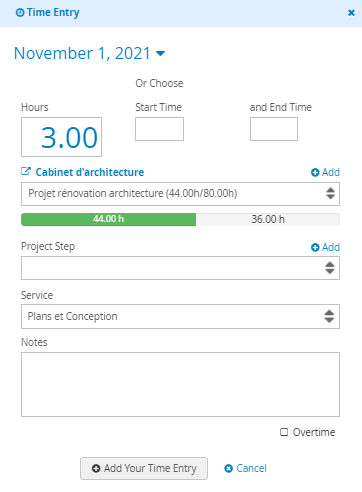Click the November 1, 2021 date heading
Image resolution: width=362 pixels, height=492 pixels.
pyautogui.click(x=82, y=53)
